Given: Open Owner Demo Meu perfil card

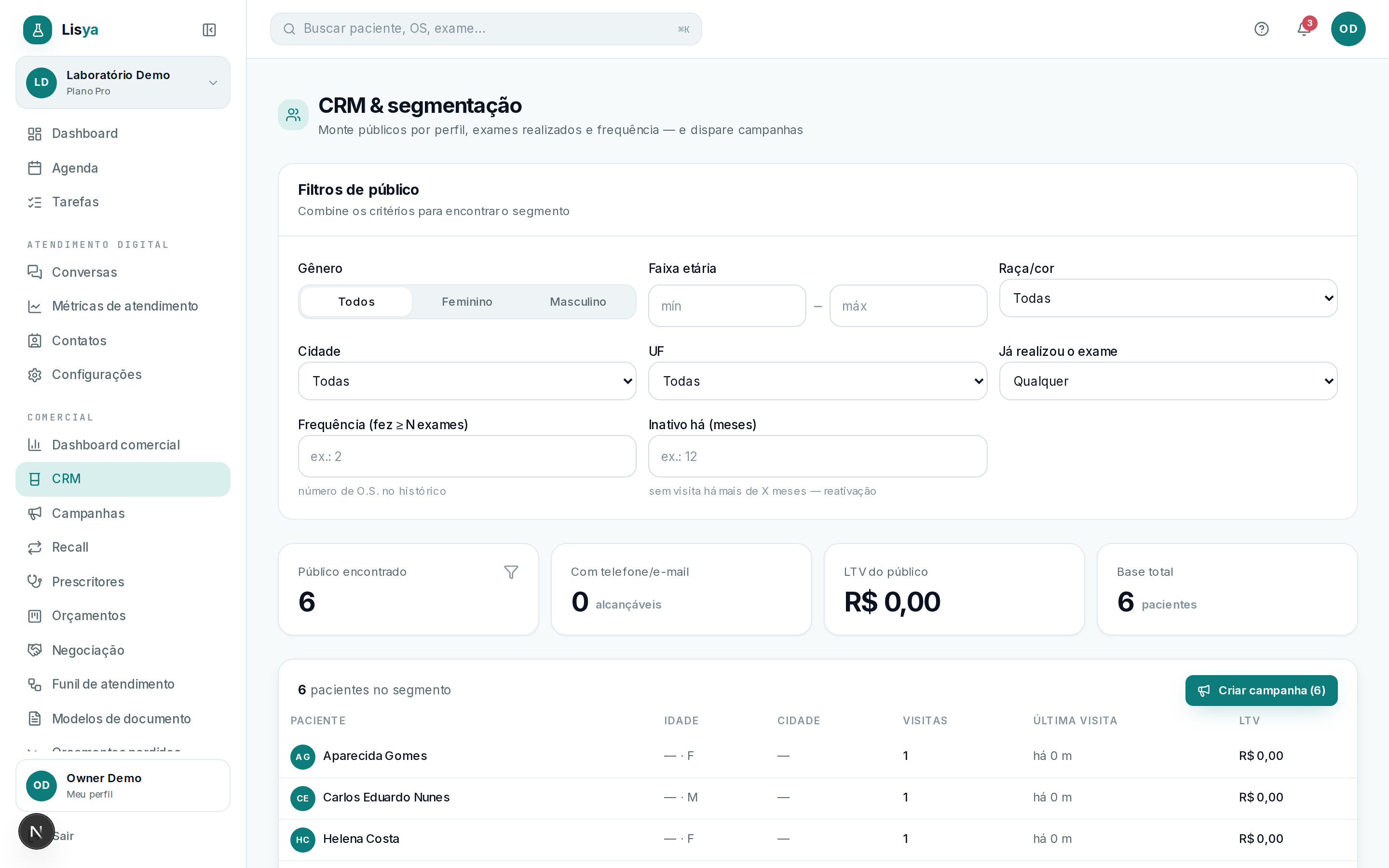Looking at the screenshot, I should [x=123, y=786].
